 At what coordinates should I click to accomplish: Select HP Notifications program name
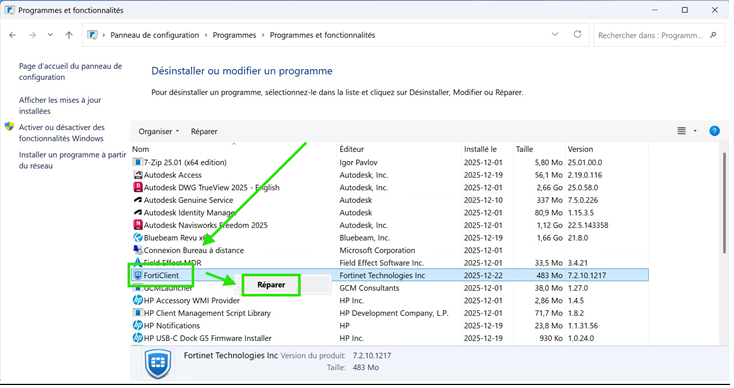[x=172, y=326]
